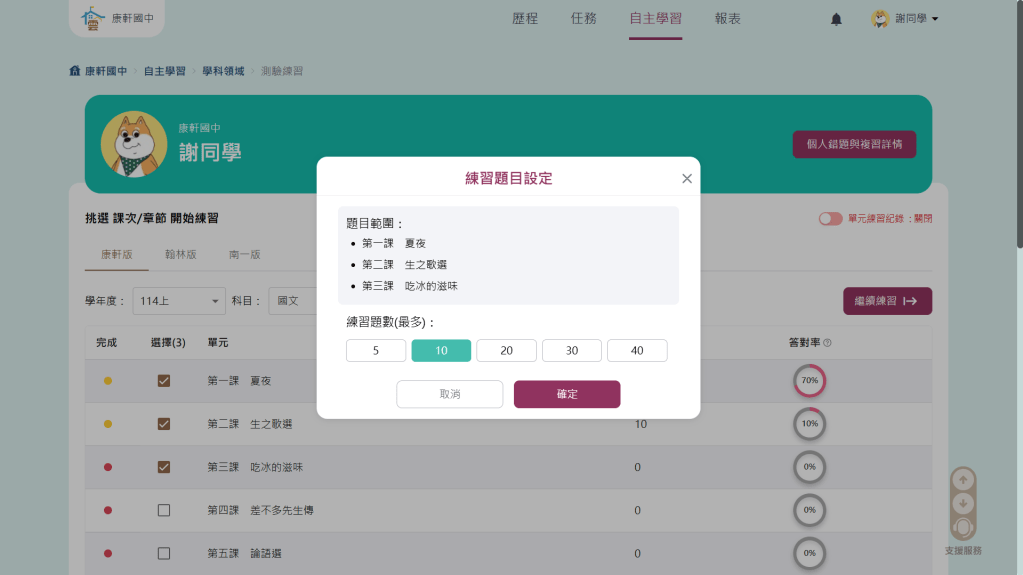Toggle the 單元練習紀錄 switch
The image size is (1023, 575).
[x=830, y=219]
